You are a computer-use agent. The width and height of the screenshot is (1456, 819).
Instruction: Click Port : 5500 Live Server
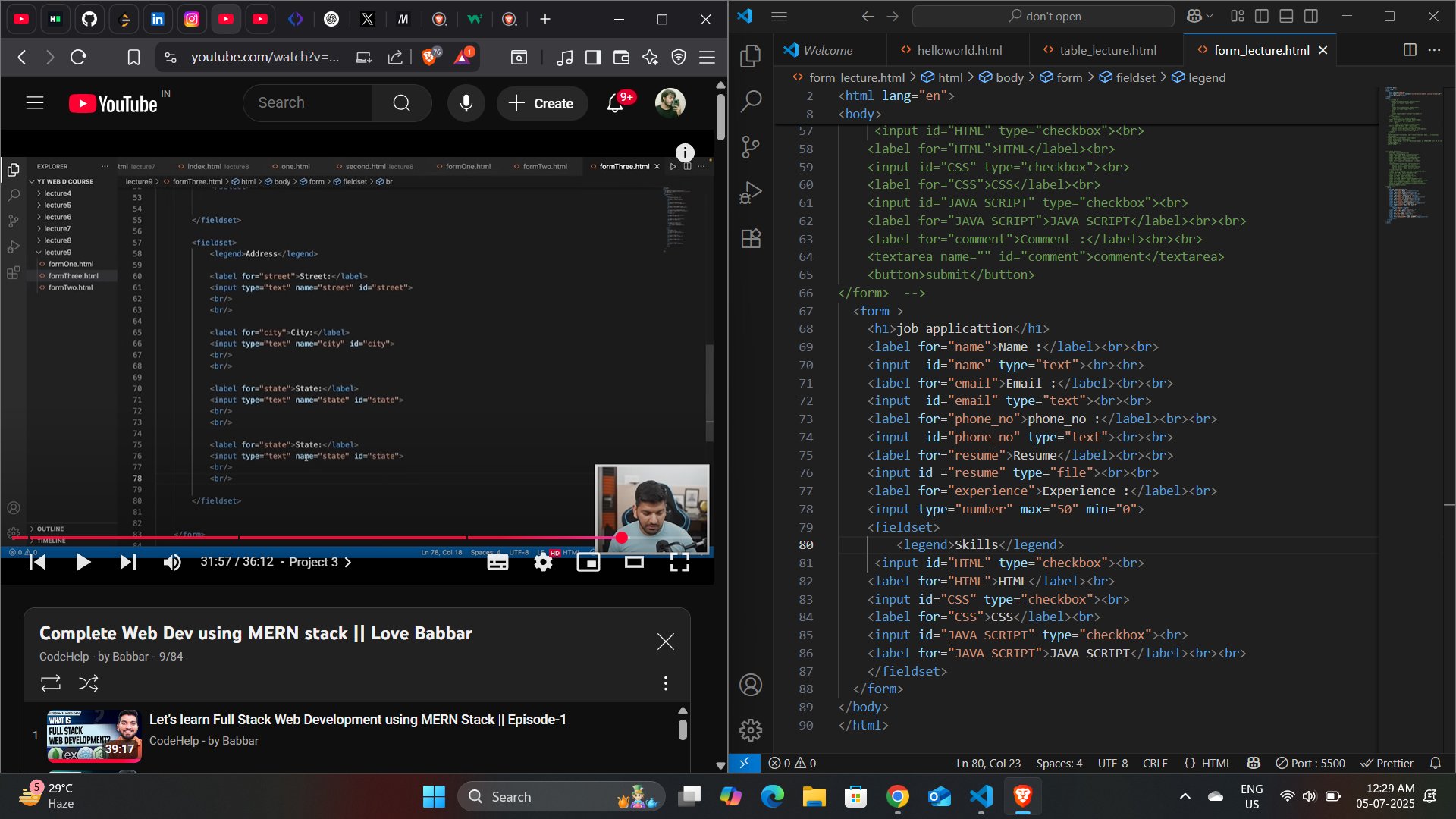(x=1310, y=763)
